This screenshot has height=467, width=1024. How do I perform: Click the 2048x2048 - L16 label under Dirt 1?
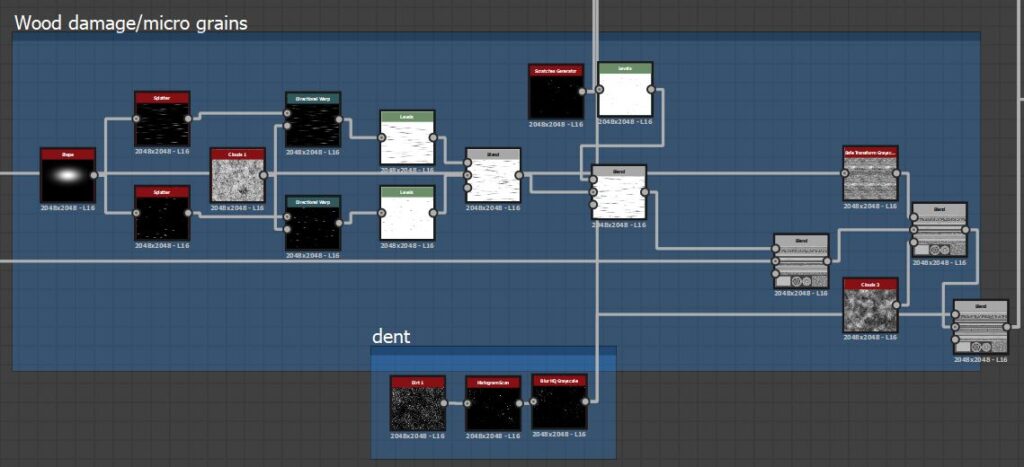[x=418, y=436]
